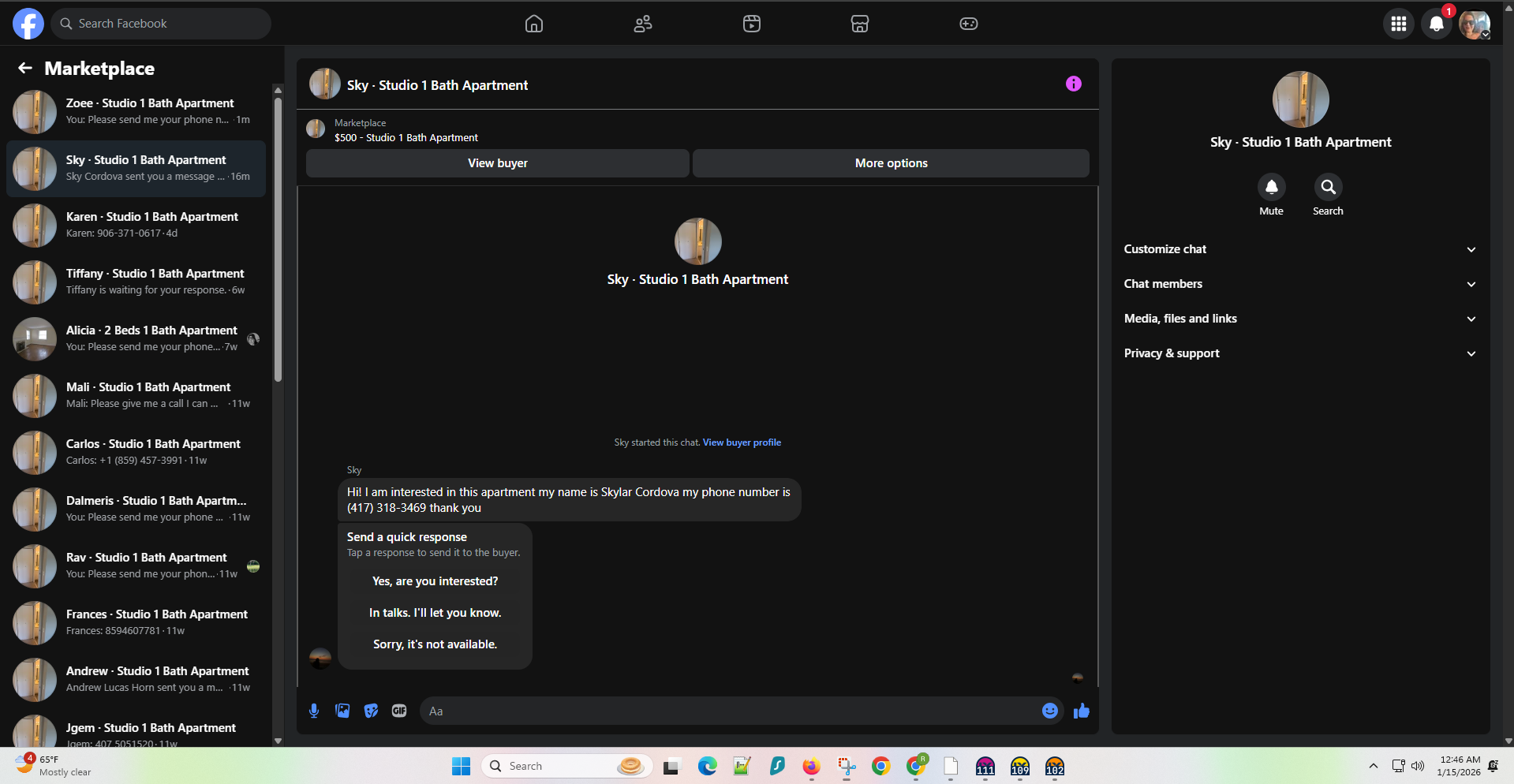Open the Facebook logo home link
The height and width of the screenshot is (784, 1514).
tap(28, 24)
